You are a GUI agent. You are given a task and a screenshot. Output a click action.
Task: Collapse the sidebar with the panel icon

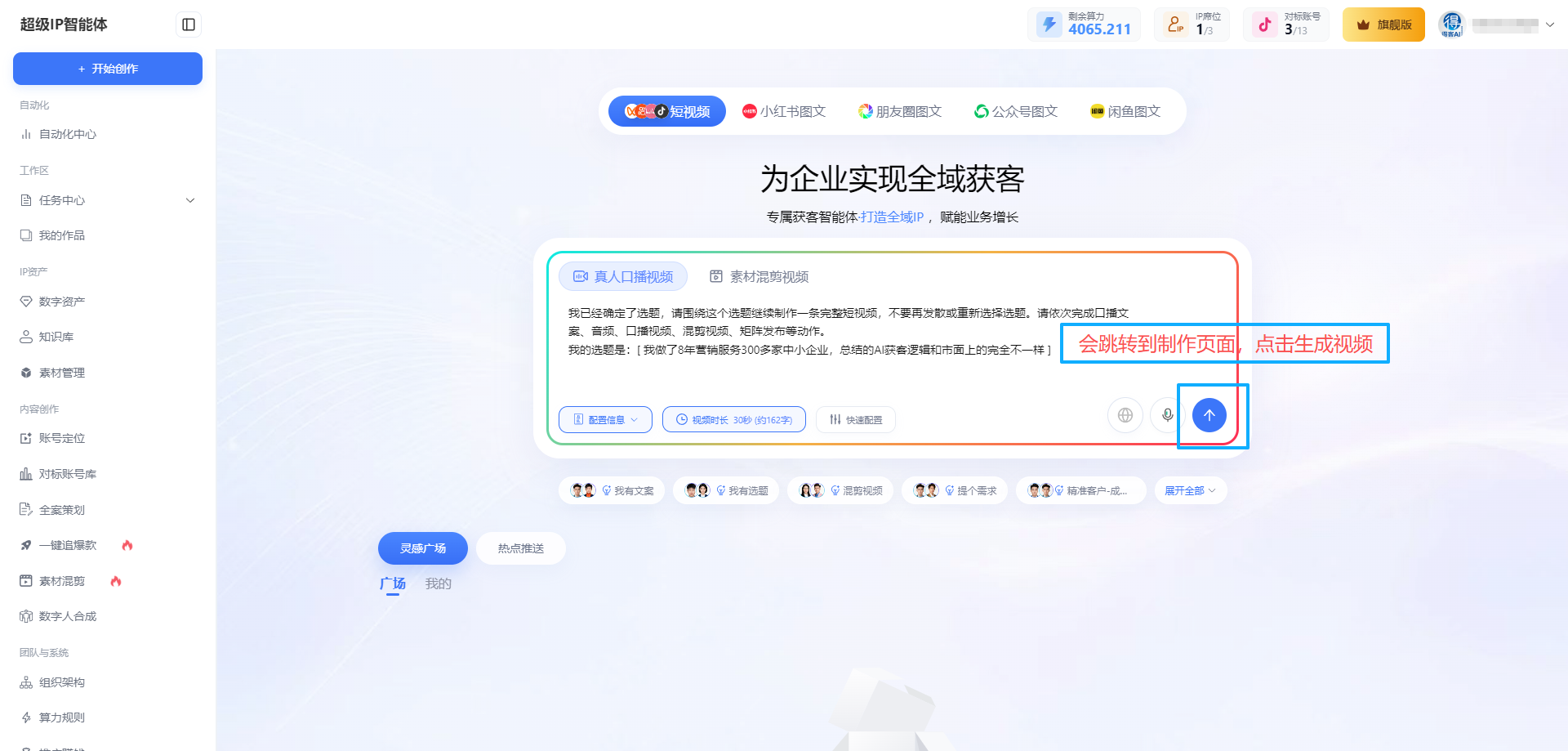tap(189, 25)
